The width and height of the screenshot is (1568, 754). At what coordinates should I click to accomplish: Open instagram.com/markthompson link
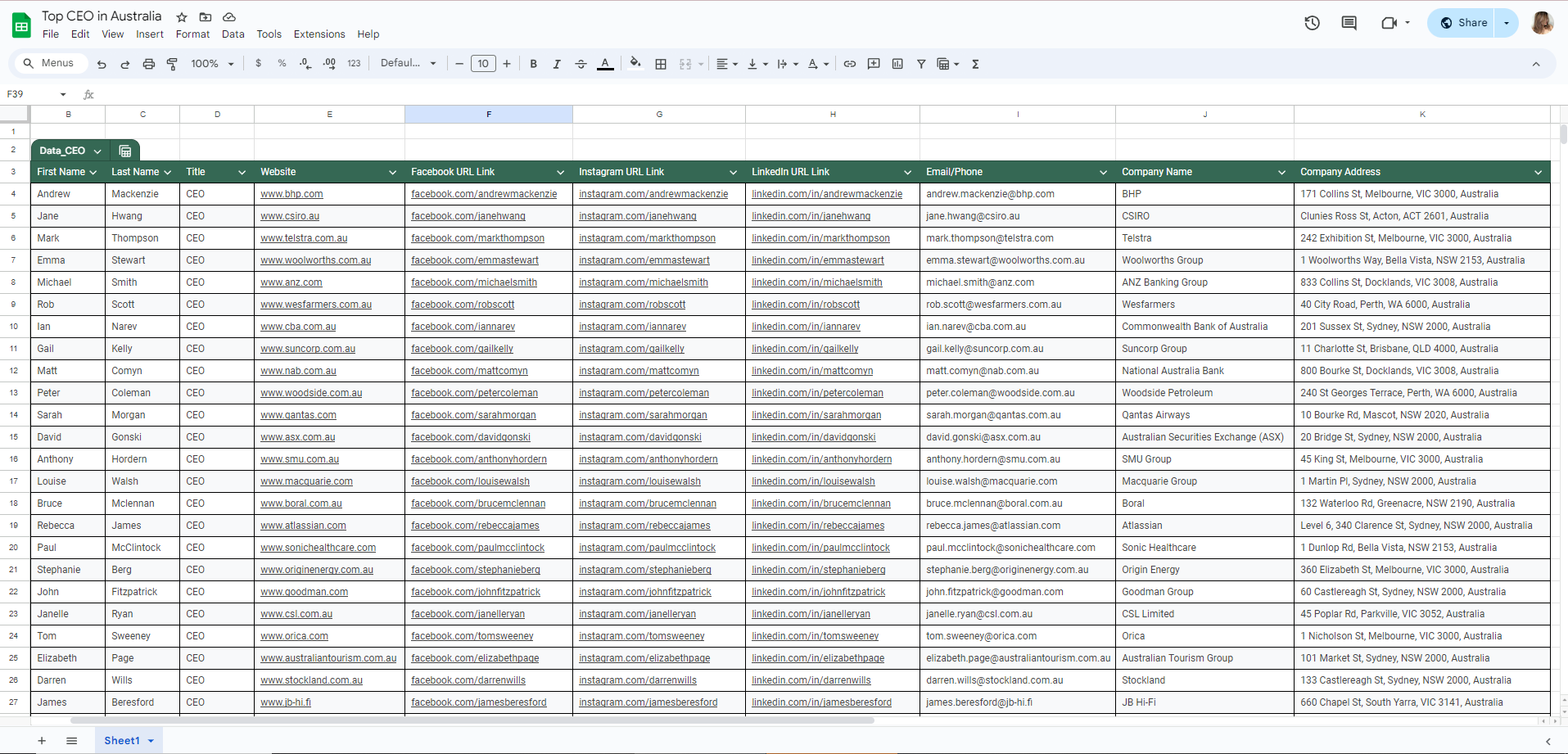647,238
